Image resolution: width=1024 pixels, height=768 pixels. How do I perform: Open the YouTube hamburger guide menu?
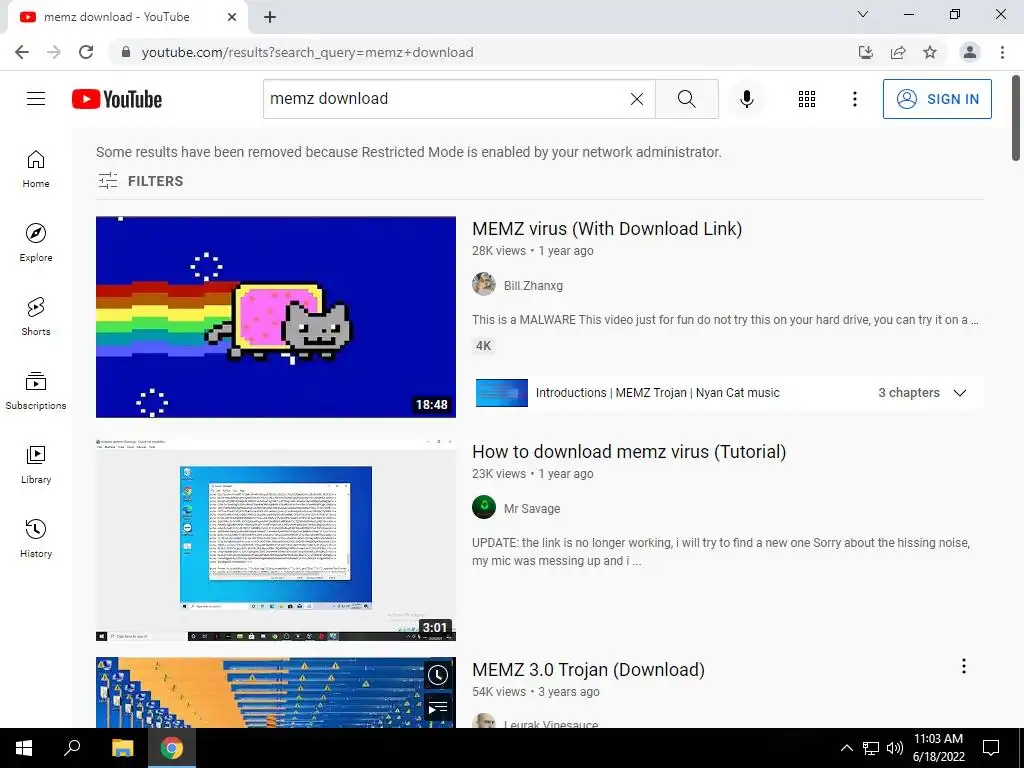[36, 99]
